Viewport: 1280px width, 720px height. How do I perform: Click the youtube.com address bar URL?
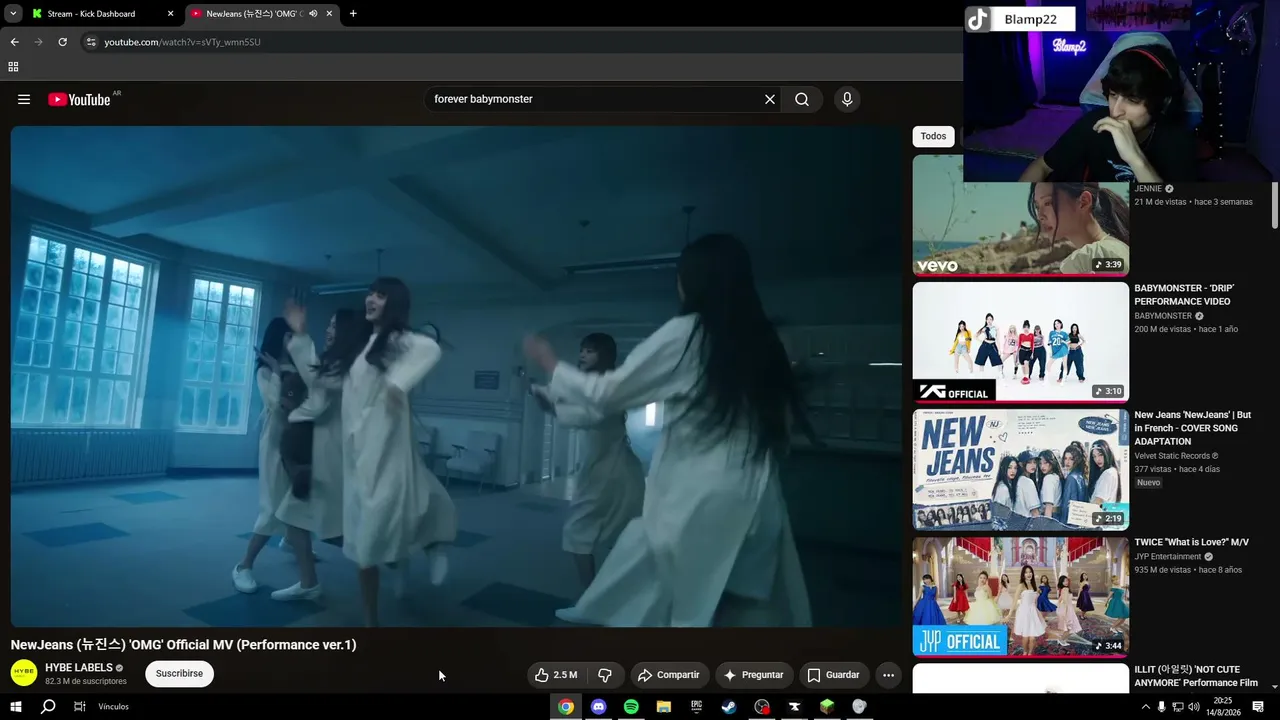(x=182, y=42)
